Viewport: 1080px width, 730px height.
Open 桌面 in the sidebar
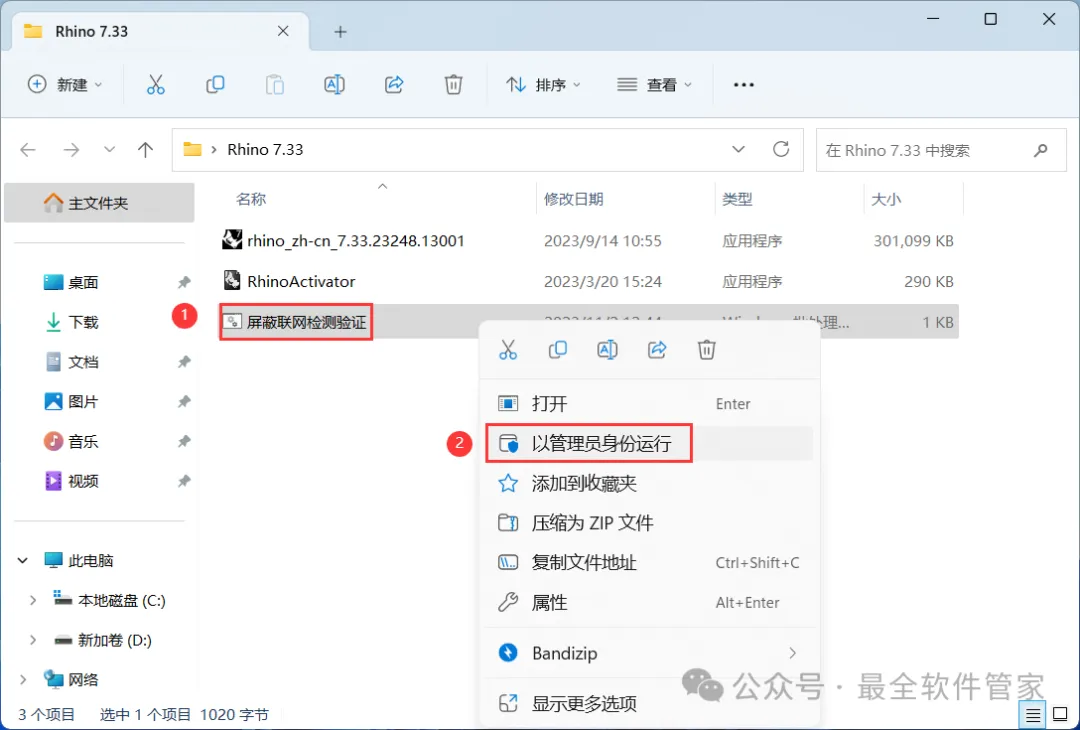(83, 282)
